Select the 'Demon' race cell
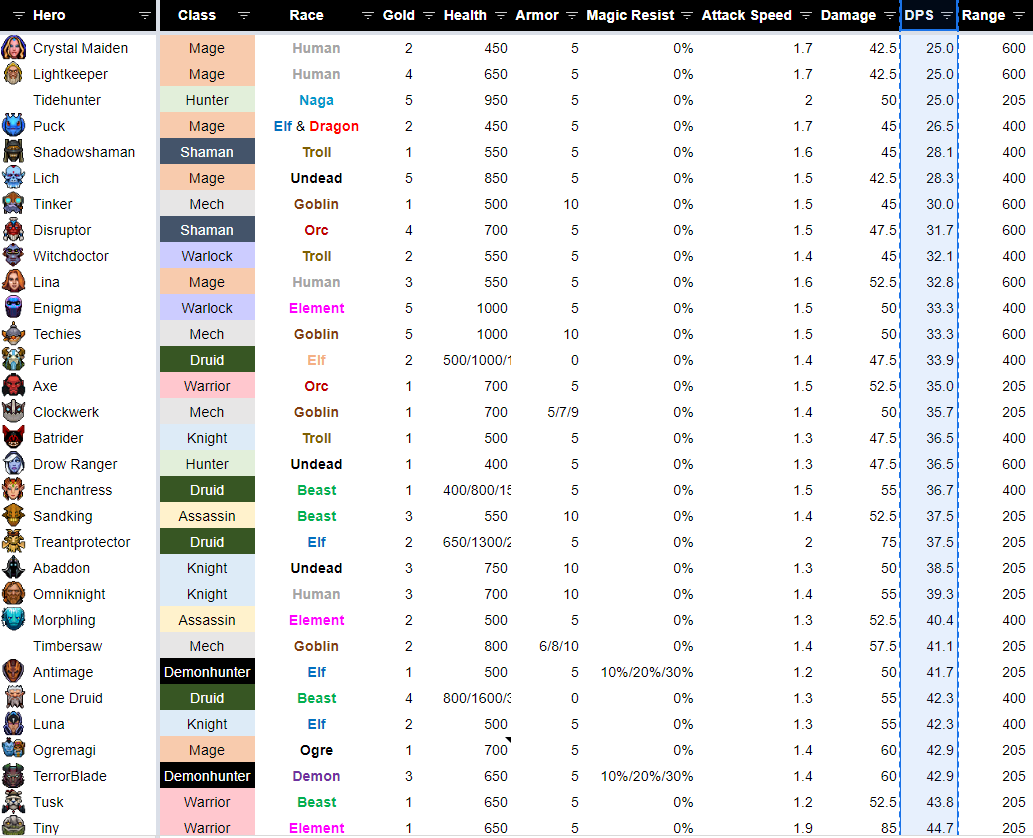 point(316,776)
